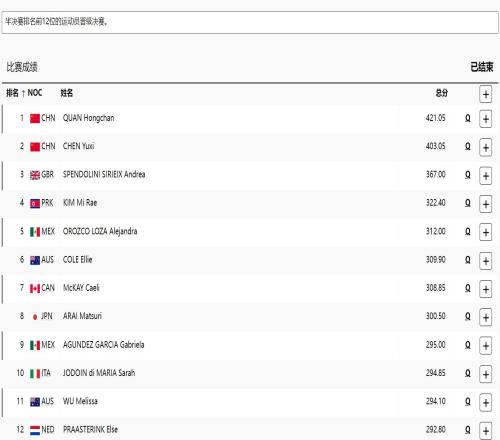Click the NOC column header
The image size is (500, 440).
click(35, 93)
